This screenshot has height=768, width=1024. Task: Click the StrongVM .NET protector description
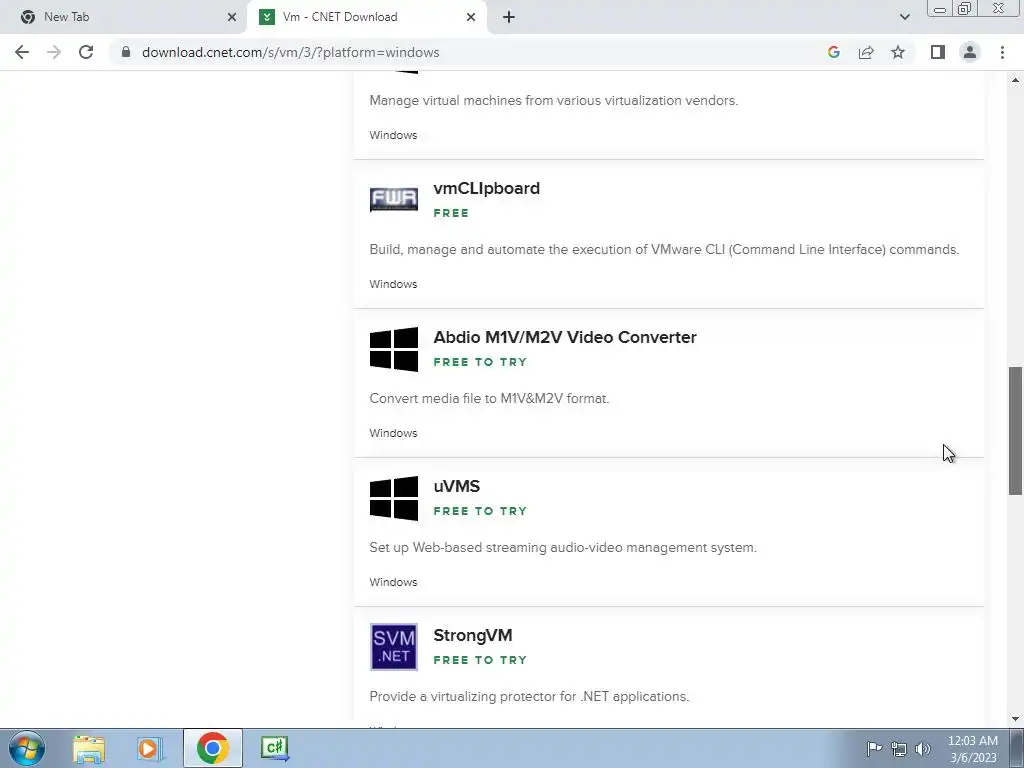529,696
